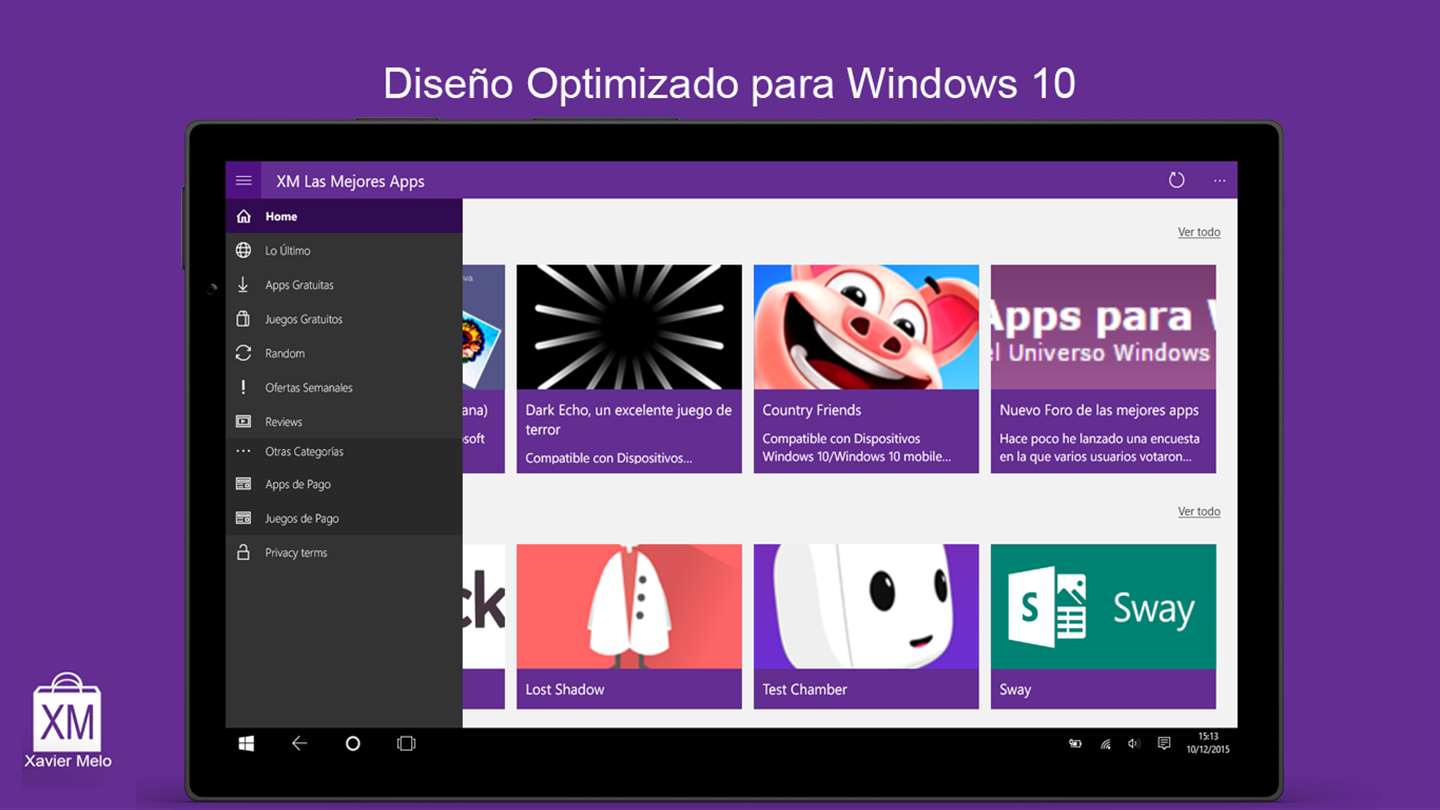Open the Action Center notification icon
This screenshot has width=1440, height=810.
1164,743
